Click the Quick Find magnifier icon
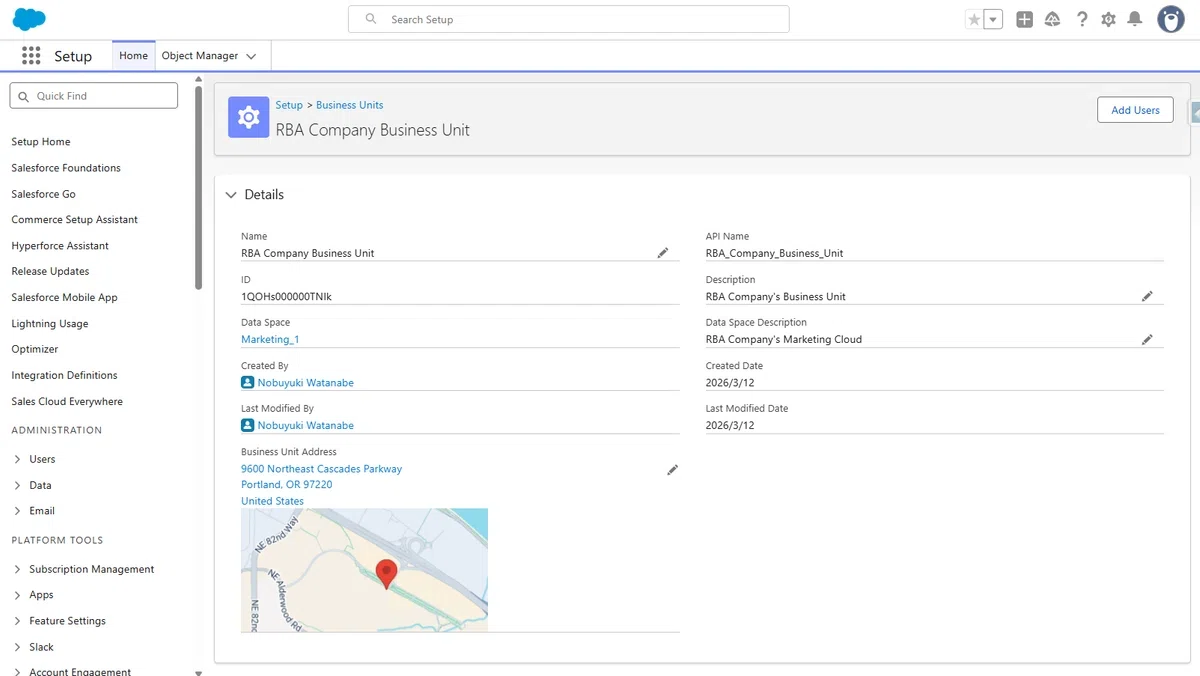This screenshot has width=1200, height=676. (x=24, y=96)
